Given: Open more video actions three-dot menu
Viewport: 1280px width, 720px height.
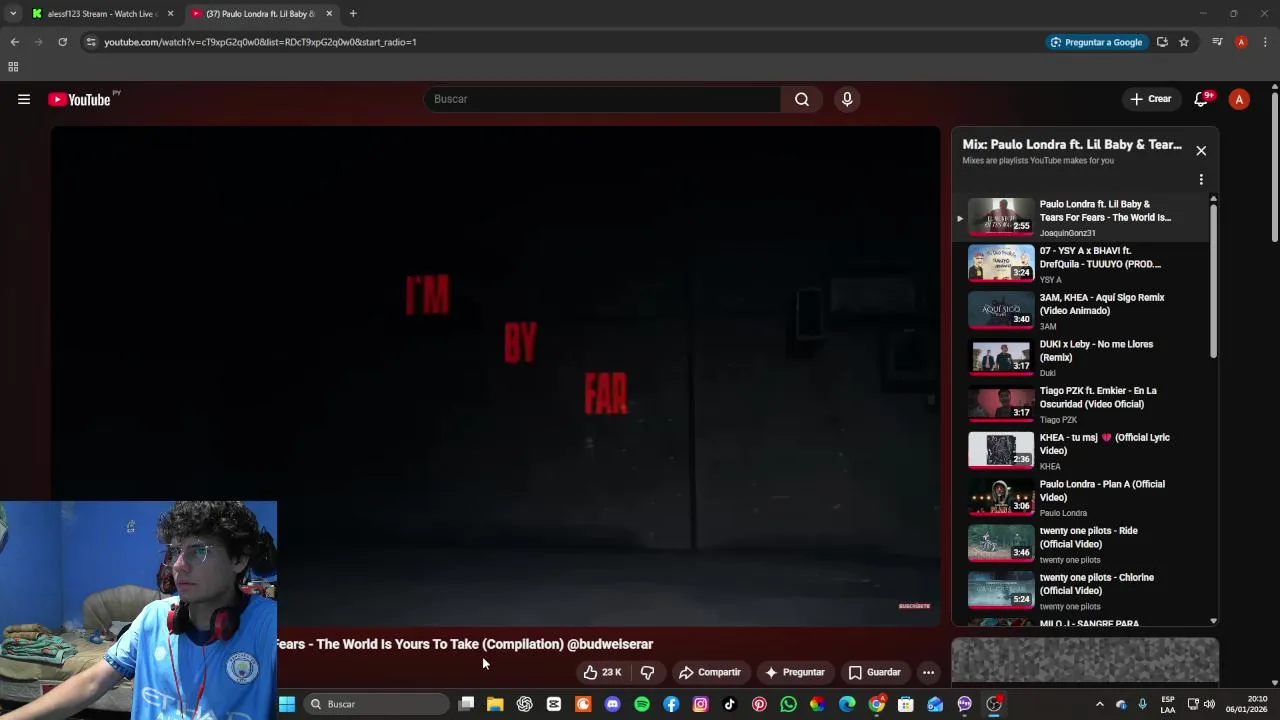Looking at the screenshot, I should click(x=928, y=672).
